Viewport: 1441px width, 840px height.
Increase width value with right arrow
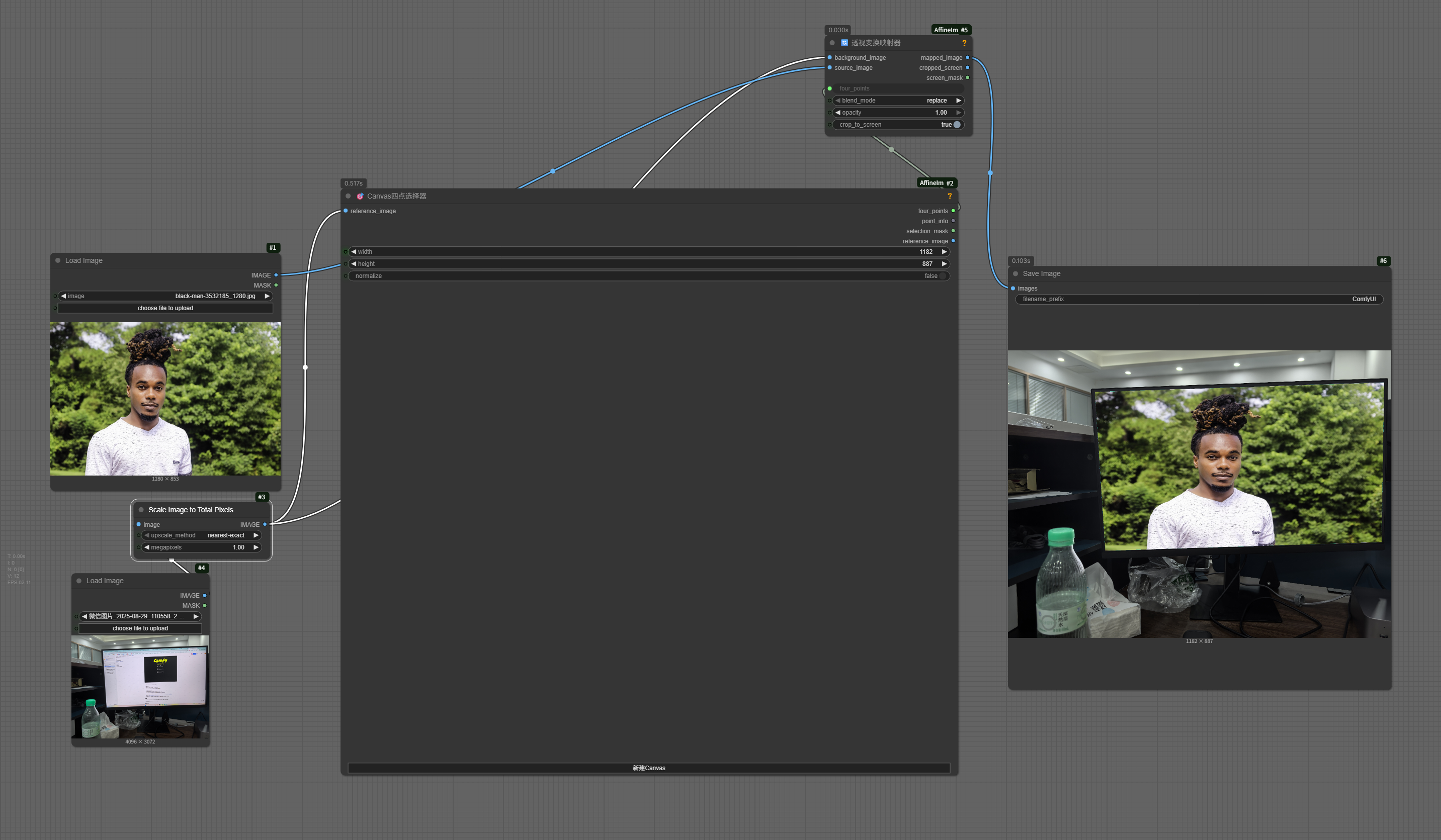pos(944,252)
